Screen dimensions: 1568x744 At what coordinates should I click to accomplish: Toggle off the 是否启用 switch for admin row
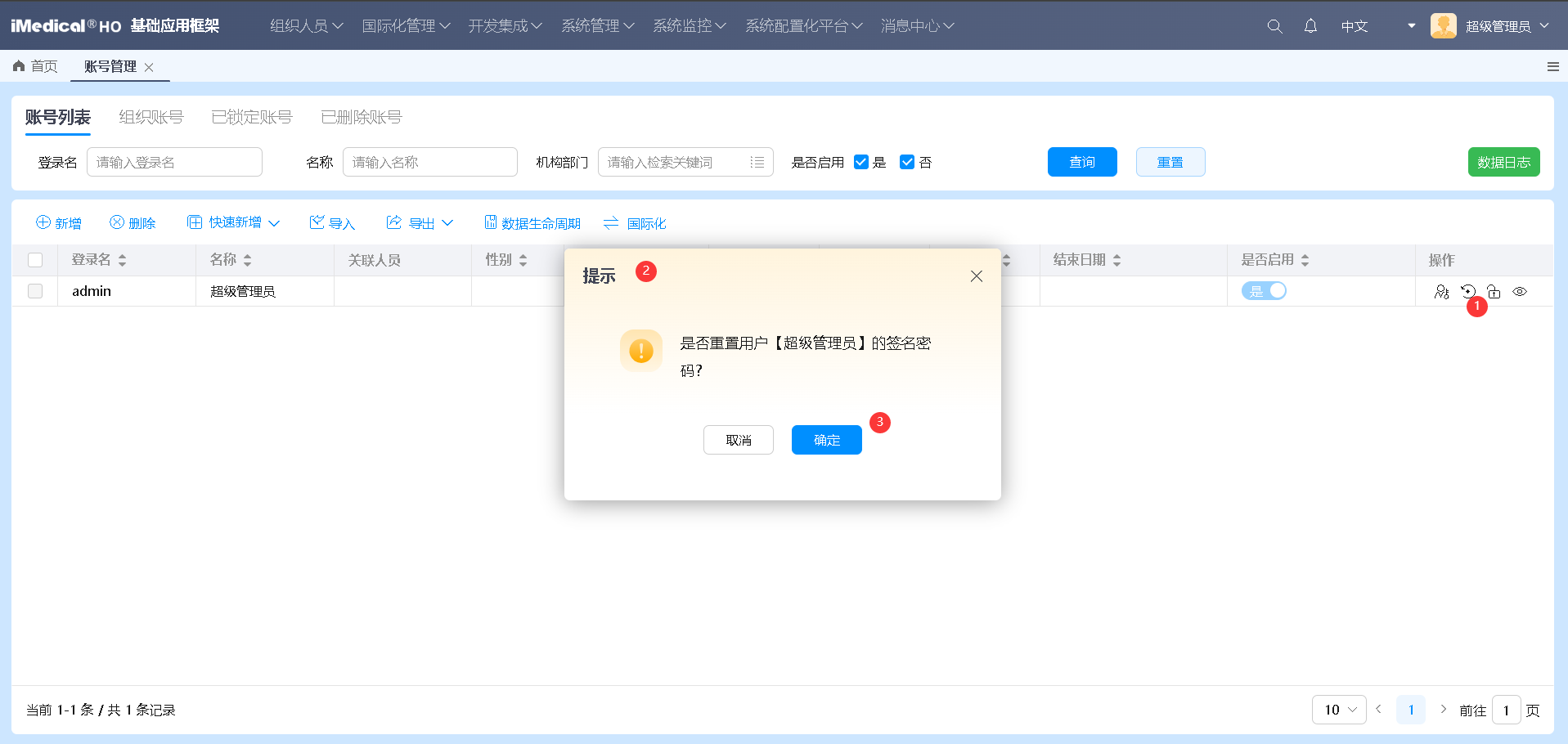coord(1264,290)
